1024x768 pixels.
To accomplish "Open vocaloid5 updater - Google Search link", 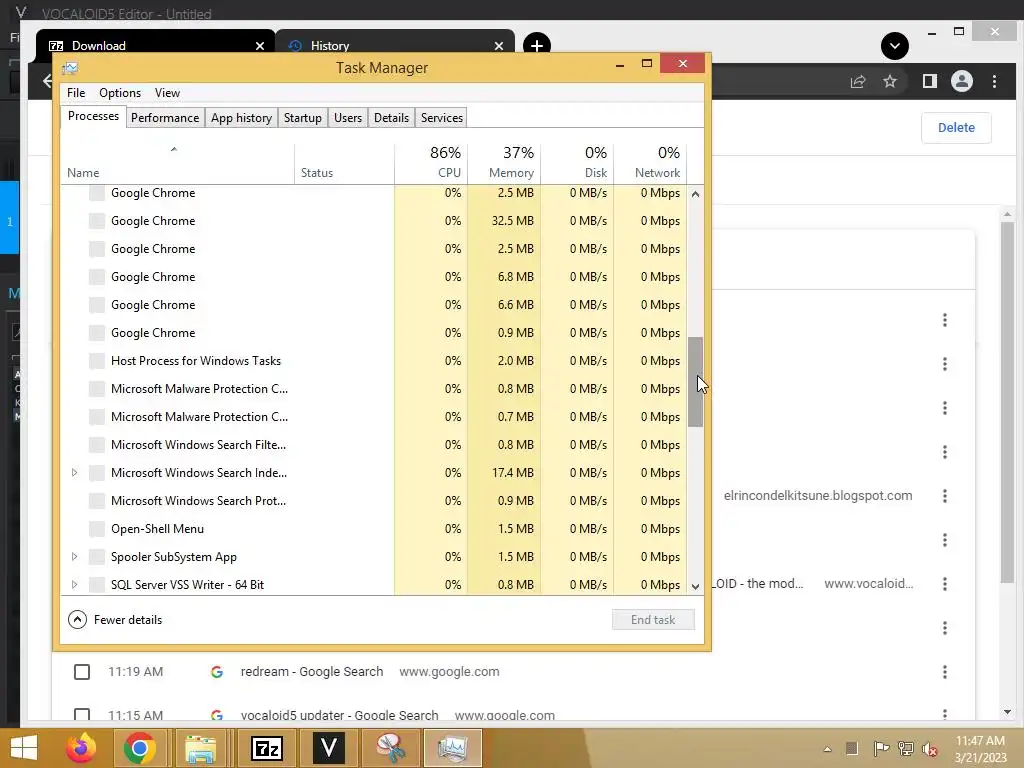I will click(339, 715).
